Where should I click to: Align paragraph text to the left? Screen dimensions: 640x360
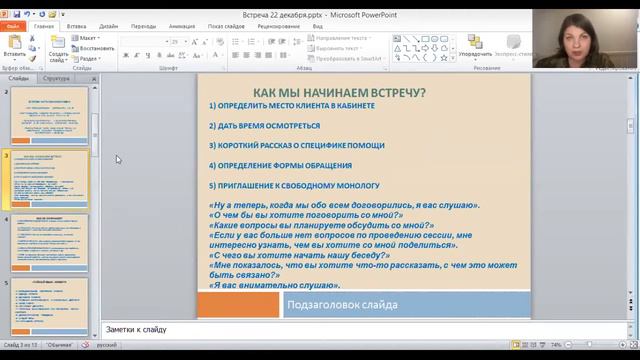pyautogui.click(x=236, y=55)
